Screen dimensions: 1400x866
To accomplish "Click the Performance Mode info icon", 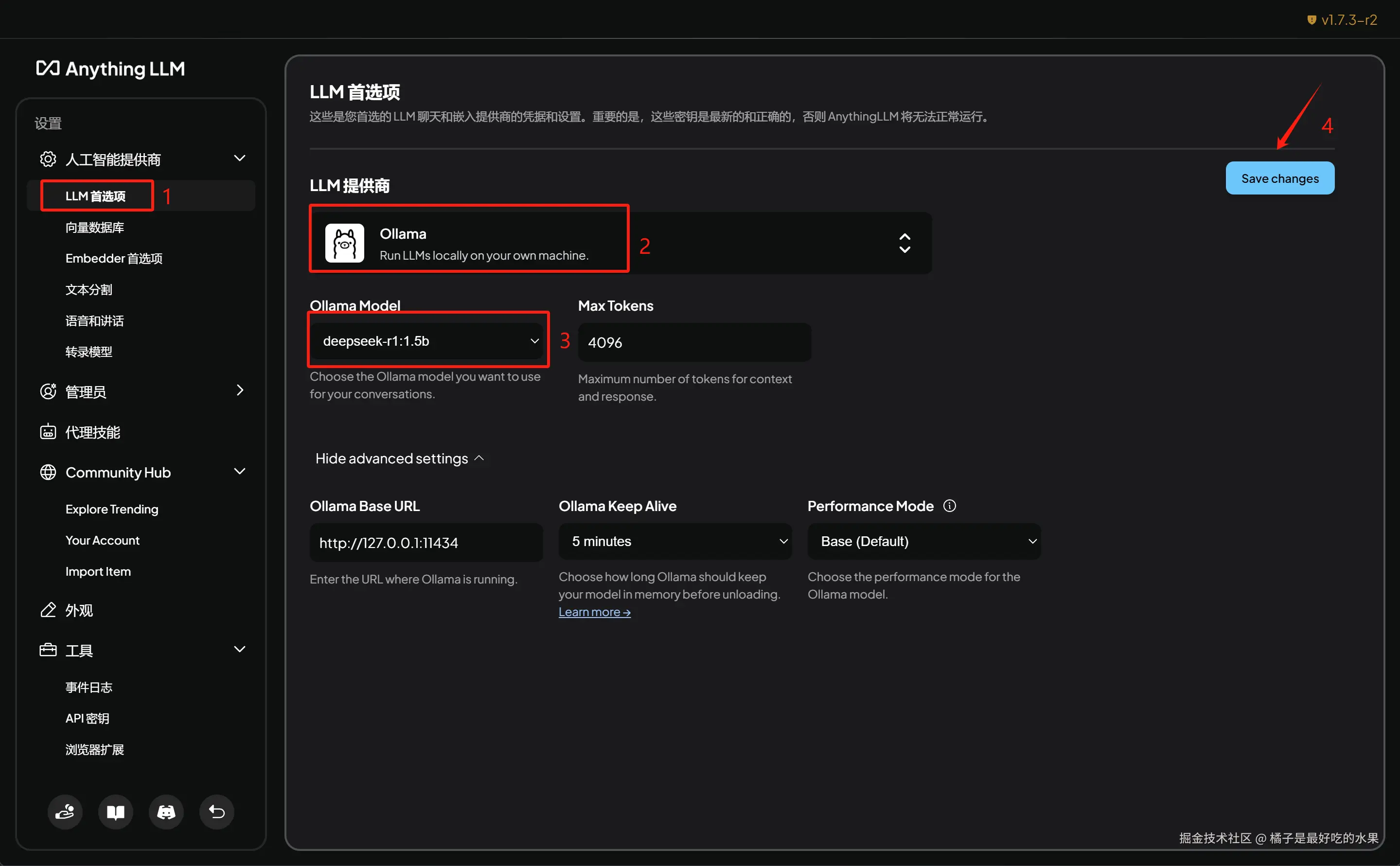I will click(950, 506).
